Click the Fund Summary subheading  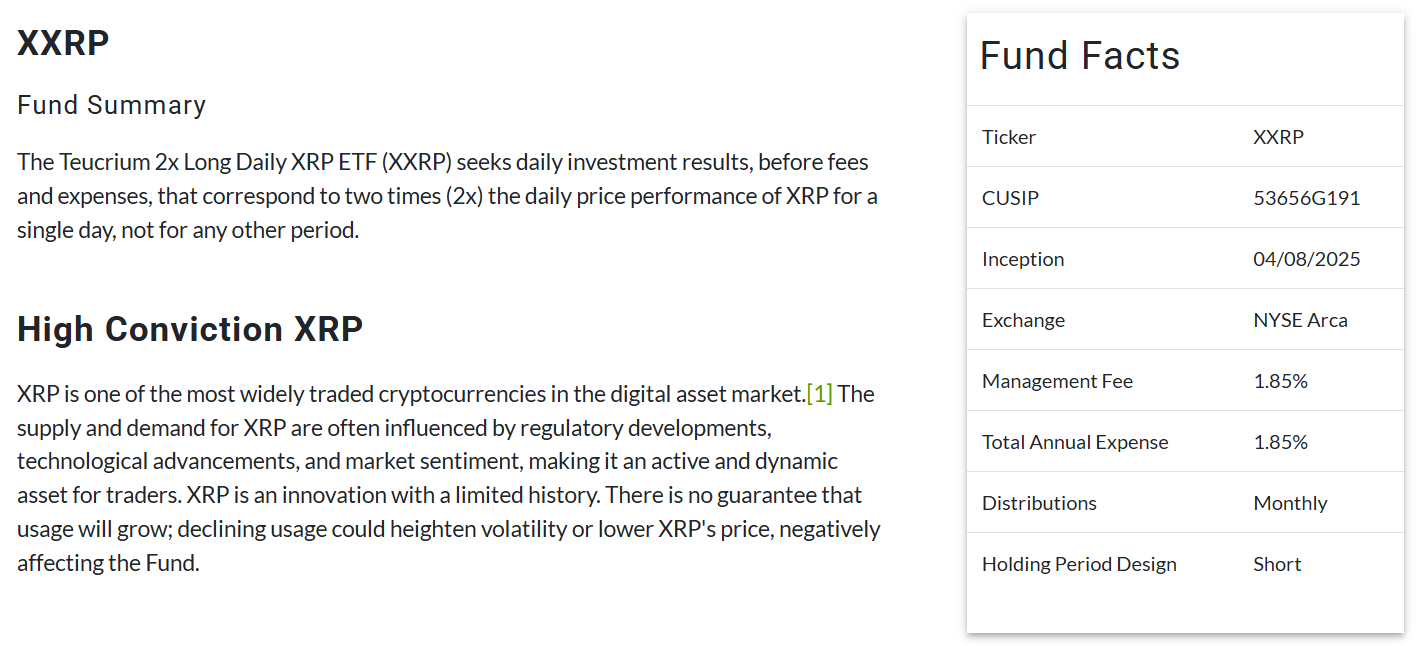(x=112, y=105)
